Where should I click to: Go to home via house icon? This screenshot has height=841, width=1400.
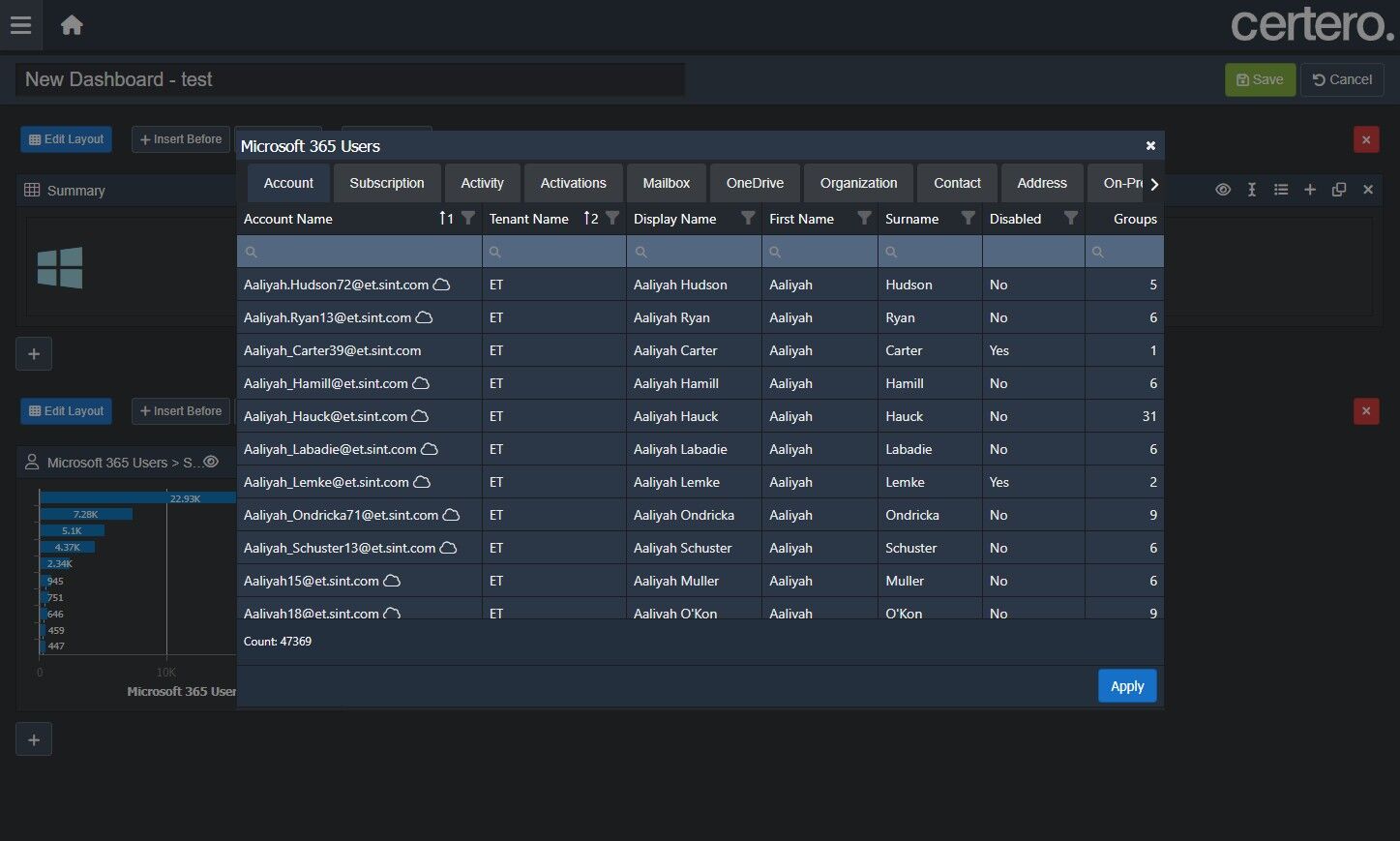coord(72,25)
